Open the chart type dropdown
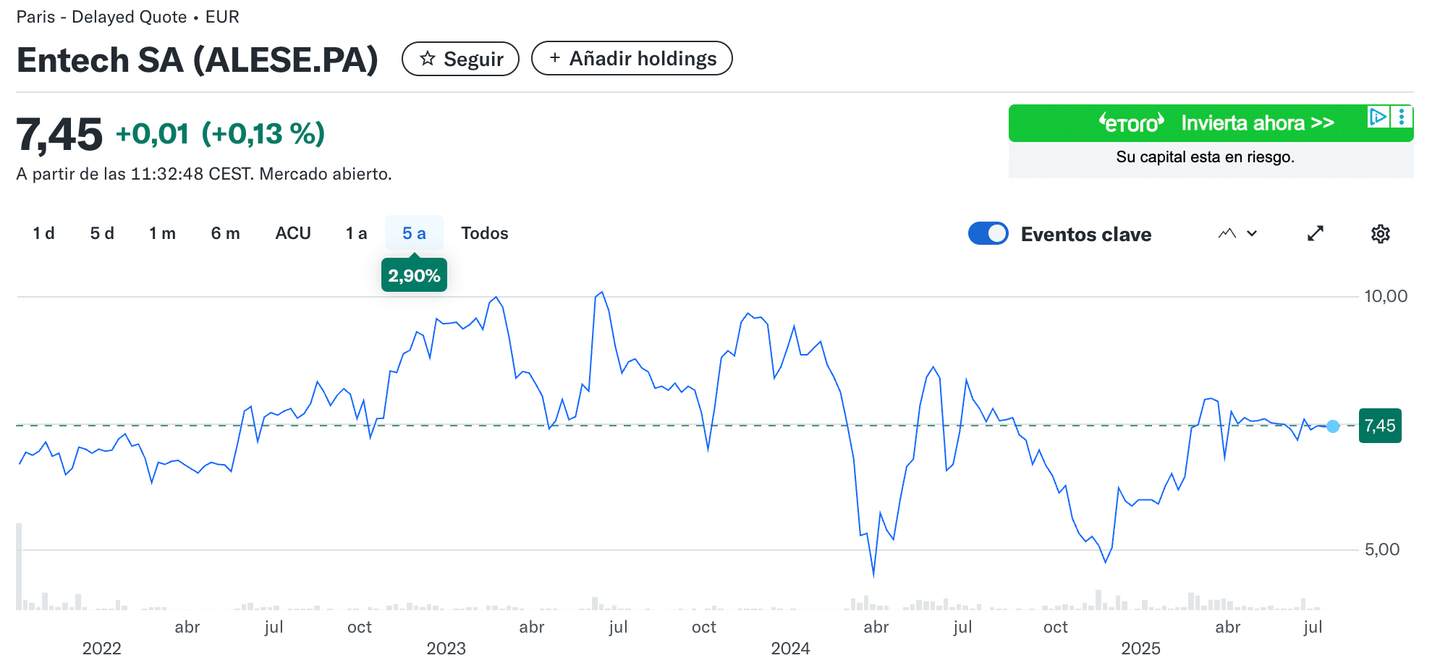 tap(1237, 234)
